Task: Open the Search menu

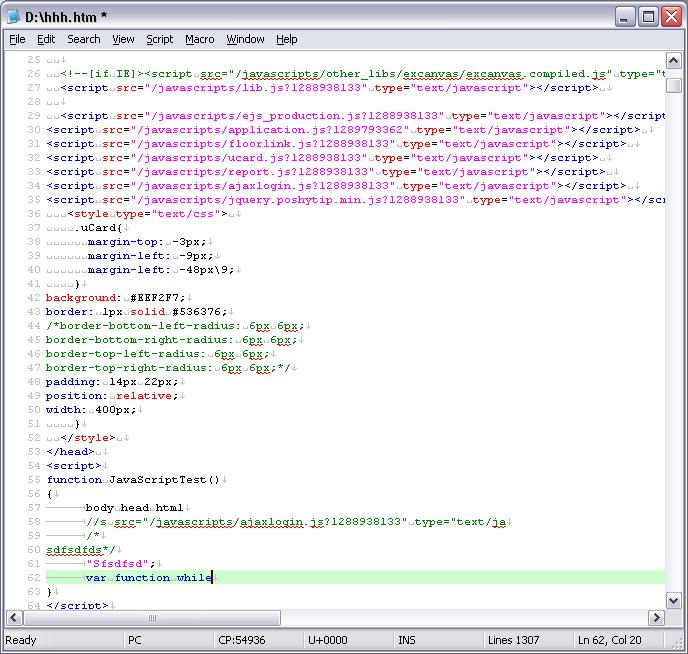Action: [83, 39]
